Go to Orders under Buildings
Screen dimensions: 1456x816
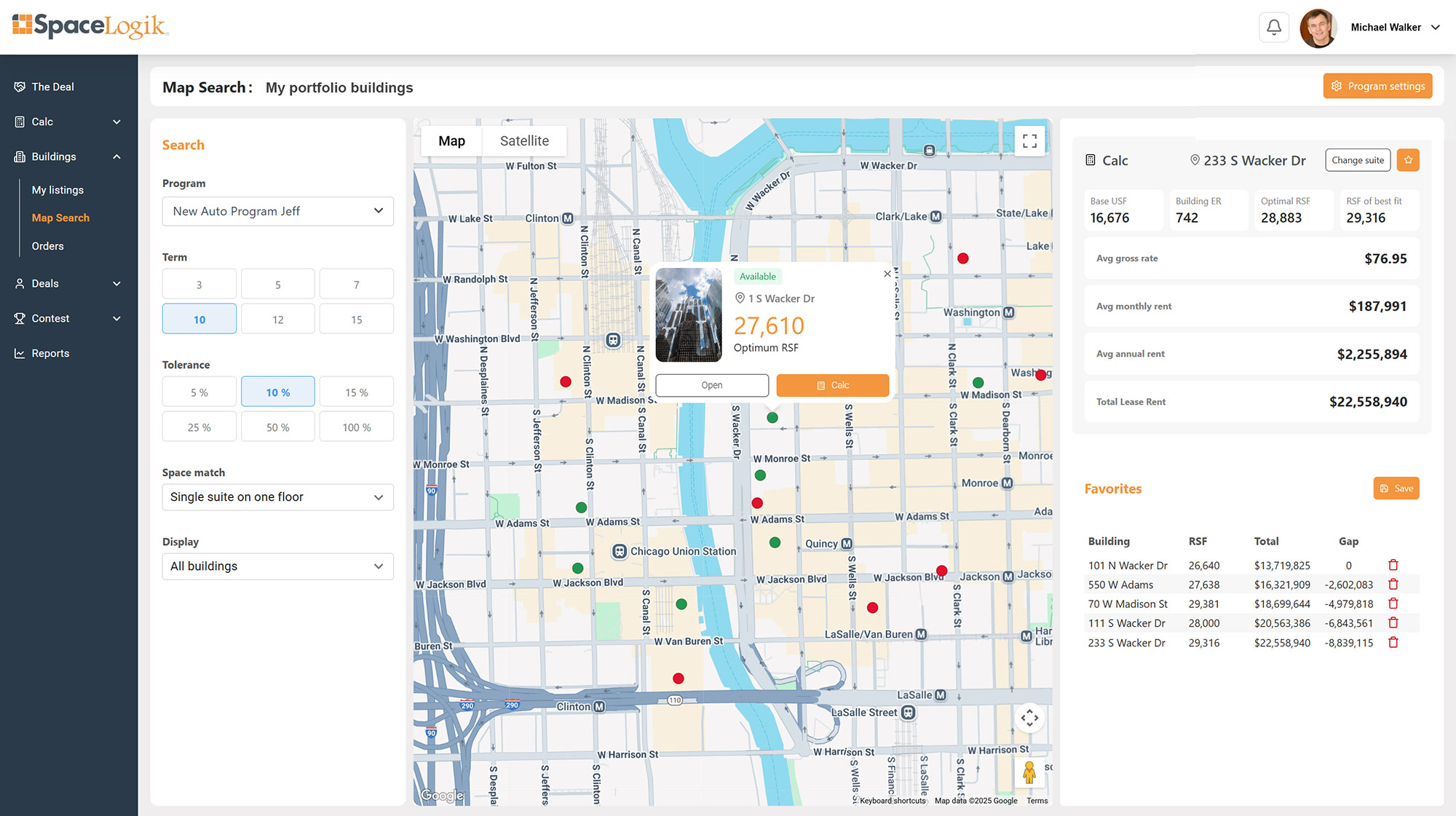47,246
